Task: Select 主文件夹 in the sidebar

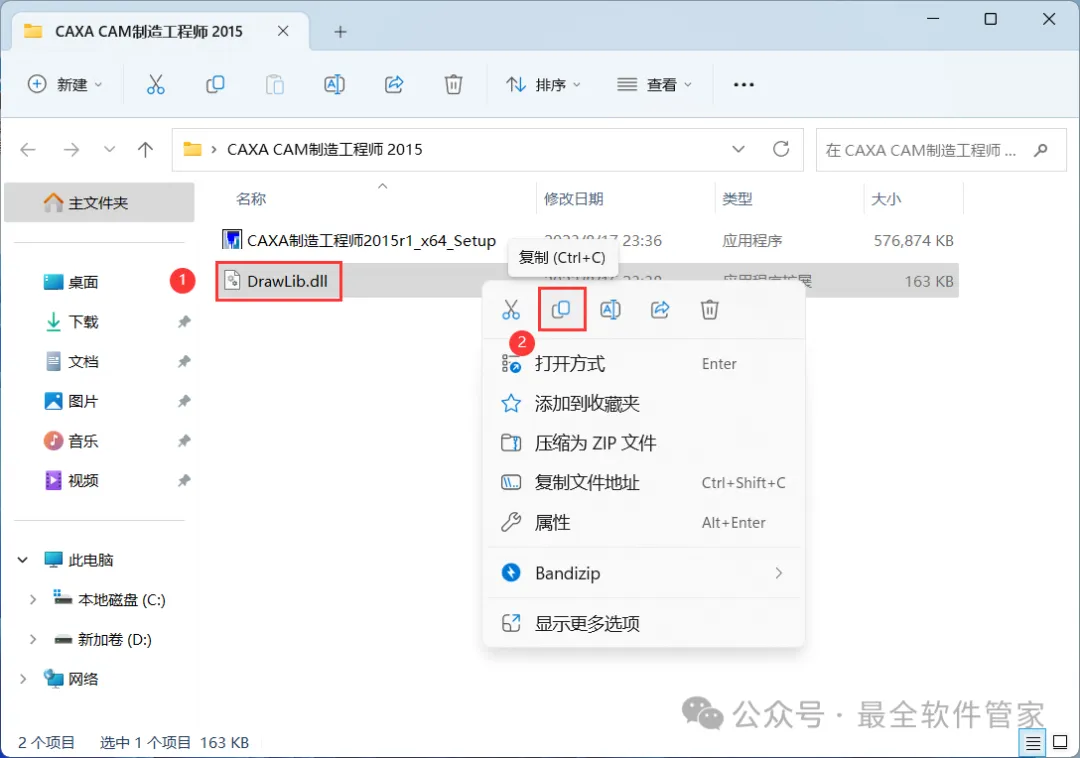Action: 99,202
